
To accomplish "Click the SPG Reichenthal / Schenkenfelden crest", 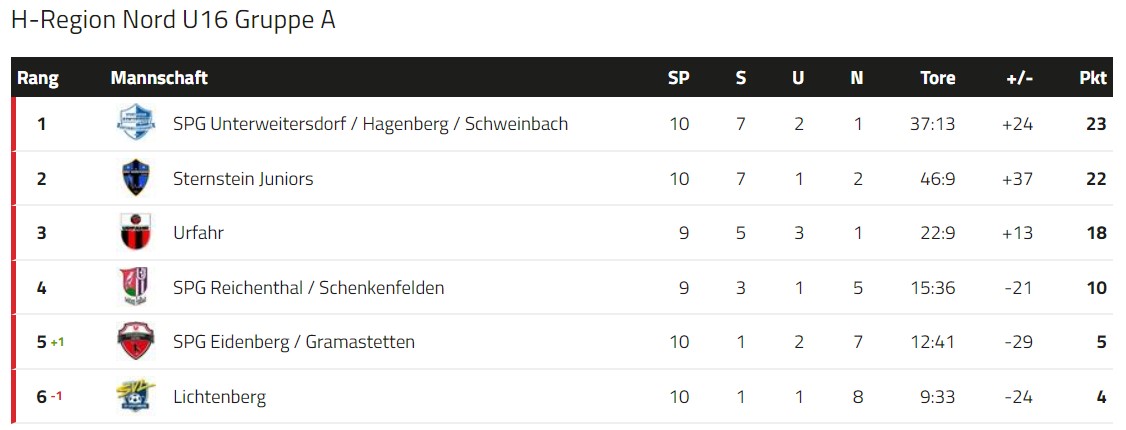I will point(134,287).
